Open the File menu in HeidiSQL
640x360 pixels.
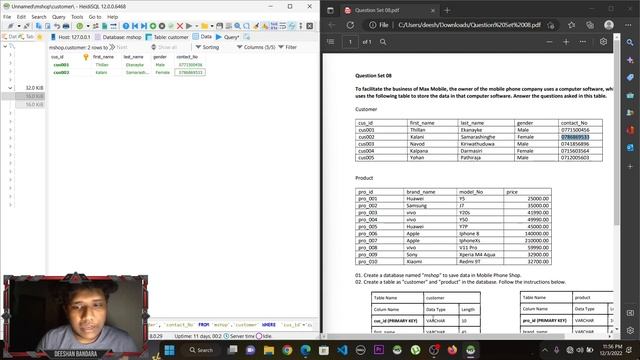[7, 17]
